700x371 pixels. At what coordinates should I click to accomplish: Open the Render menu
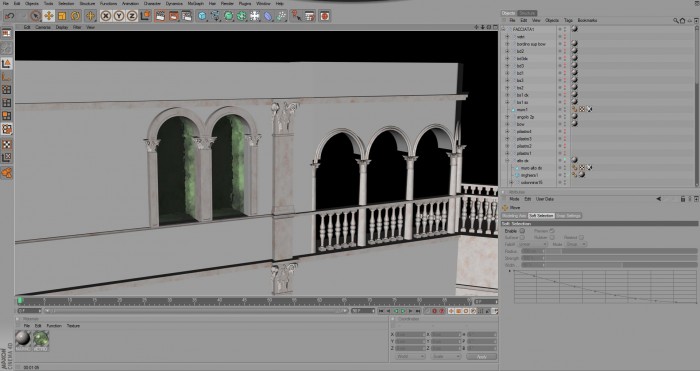[227, 4]
